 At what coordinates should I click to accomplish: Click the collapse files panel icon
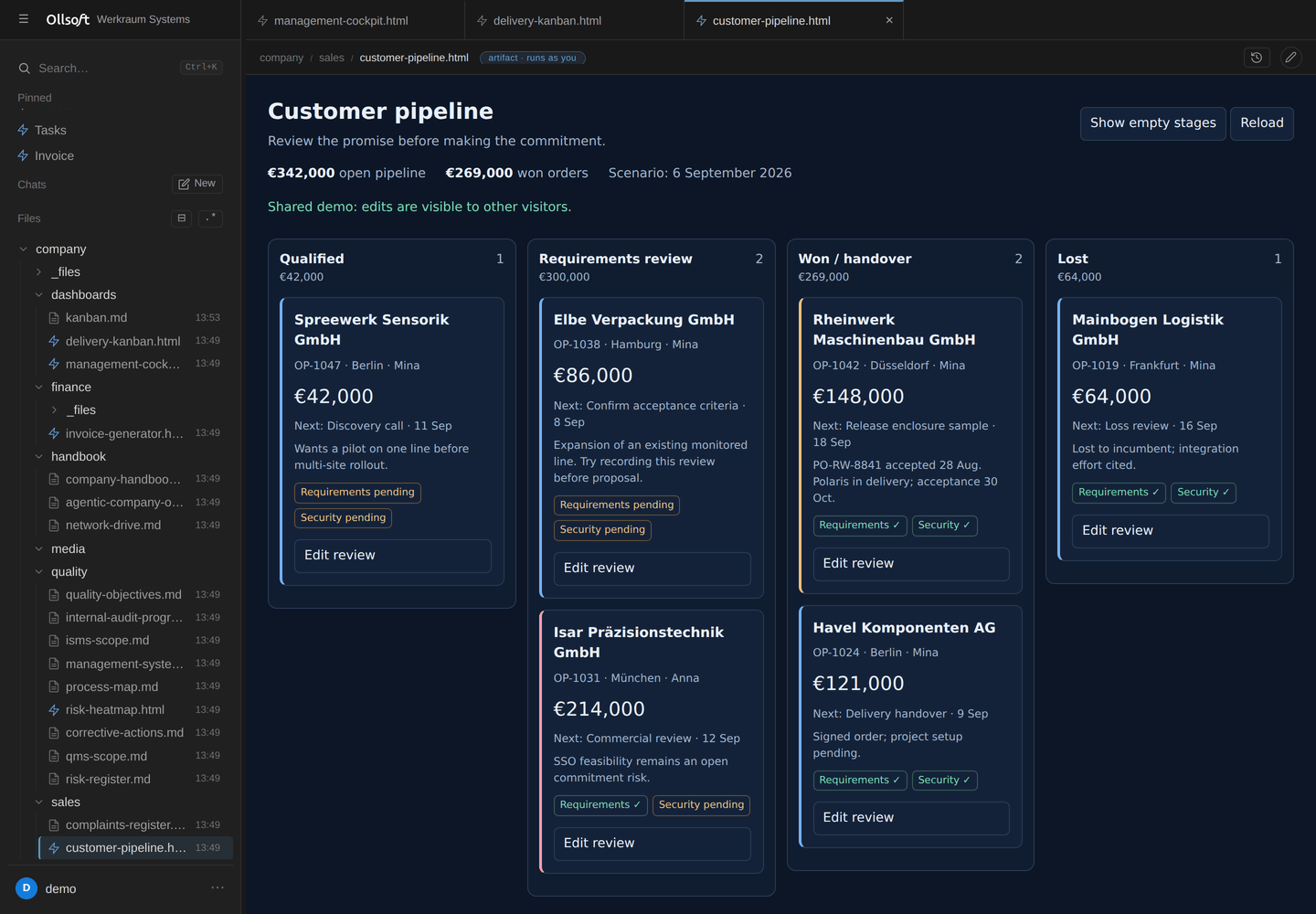(x=182, y=218)
